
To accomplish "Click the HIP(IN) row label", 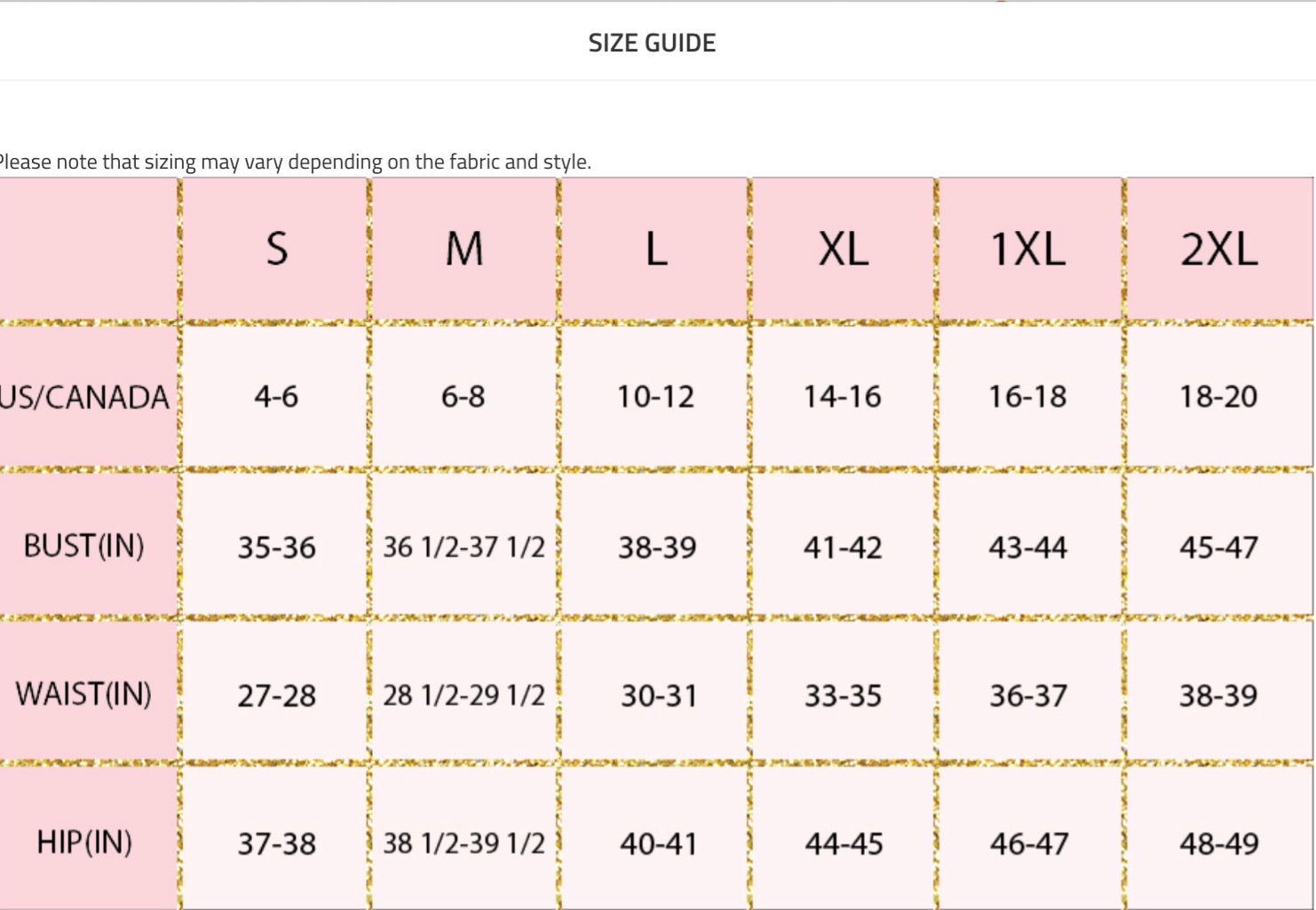I will coord(84,841).
